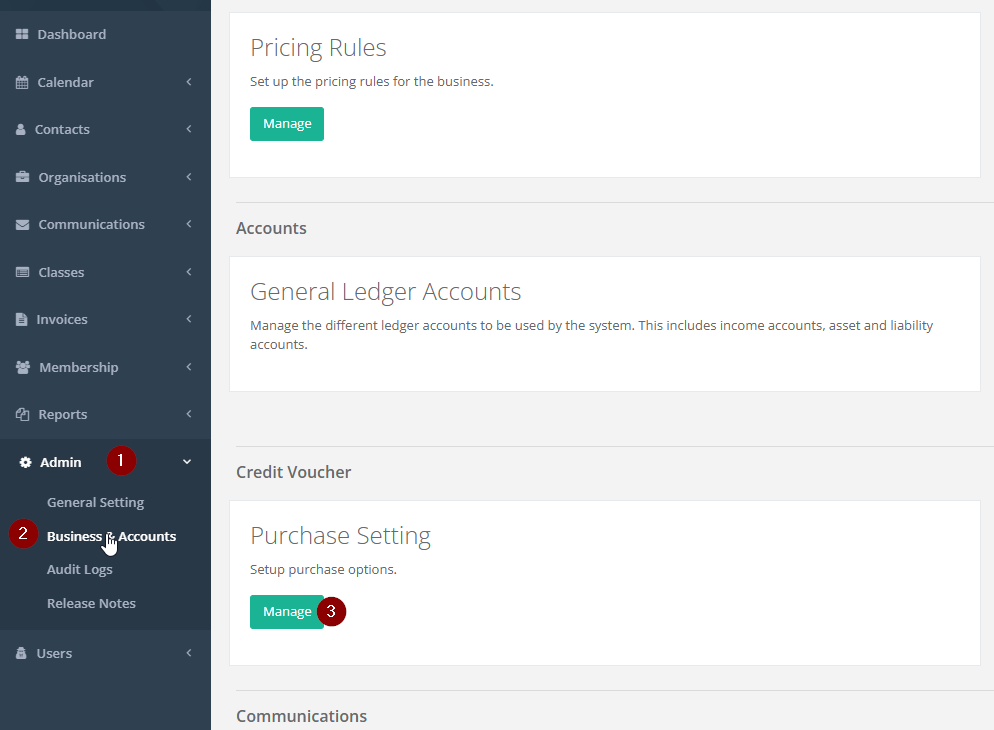The image size is (994, 730).
Task: Expand the Calendar menu chevron
Action: [189, 82]
